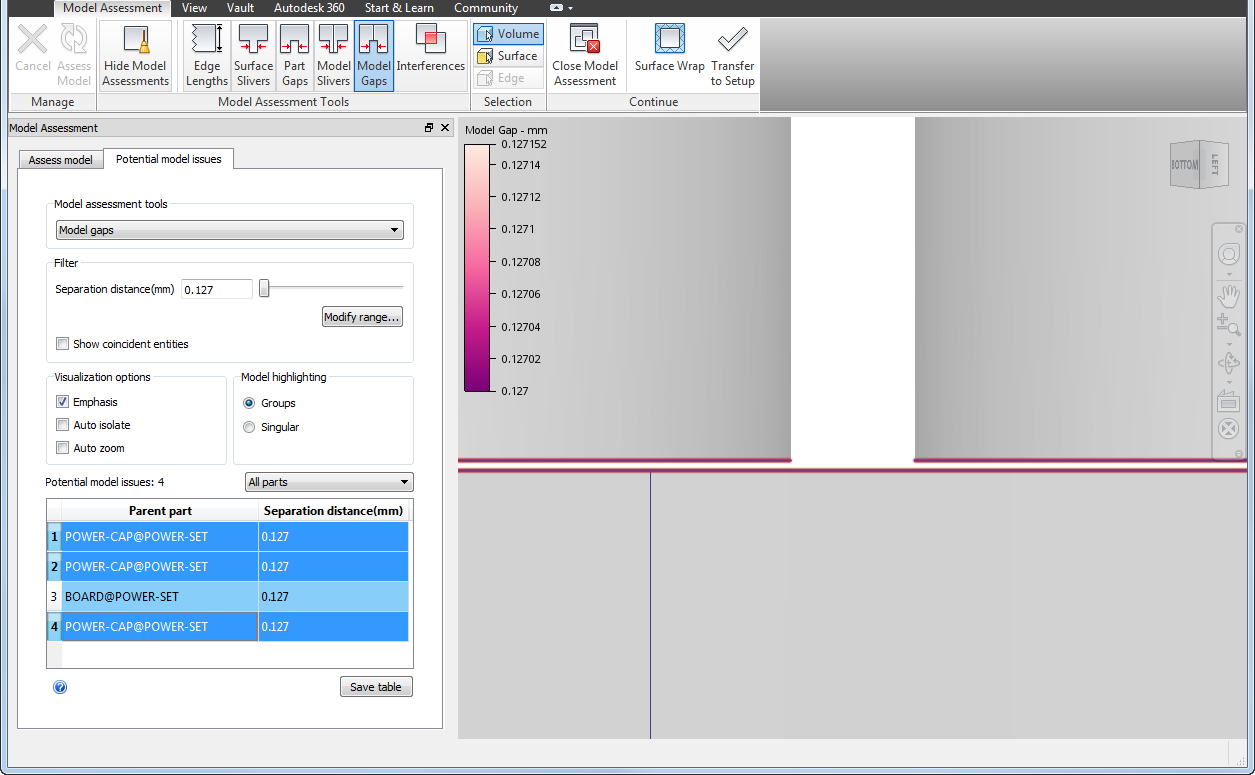Select row 2 POWER-CAP@POWER-SET
This screenshot has width=1255, height=775.
pyautogui.click(x=229, y=567)
